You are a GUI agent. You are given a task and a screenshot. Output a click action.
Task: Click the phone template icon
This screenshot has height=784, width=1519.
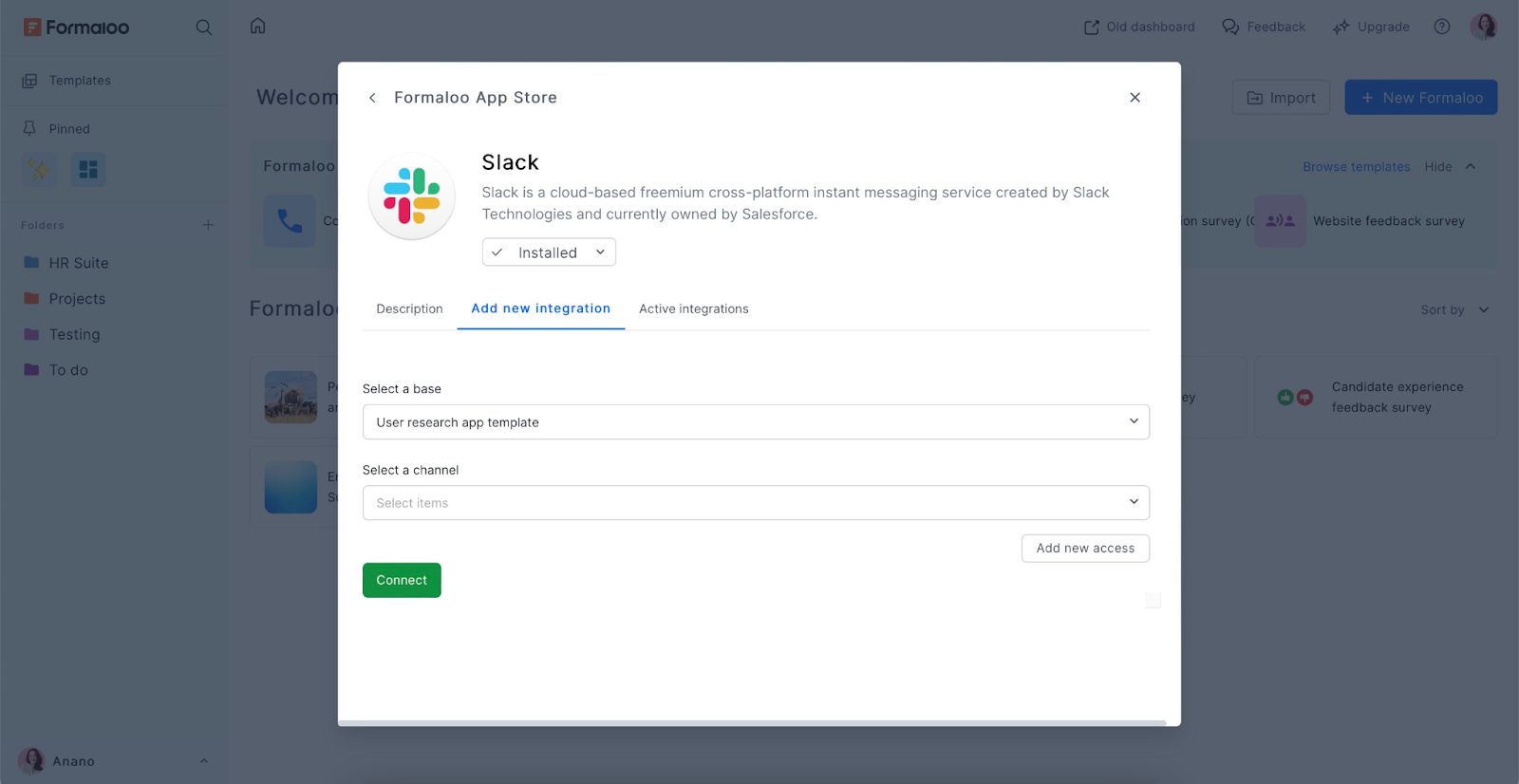290,221
